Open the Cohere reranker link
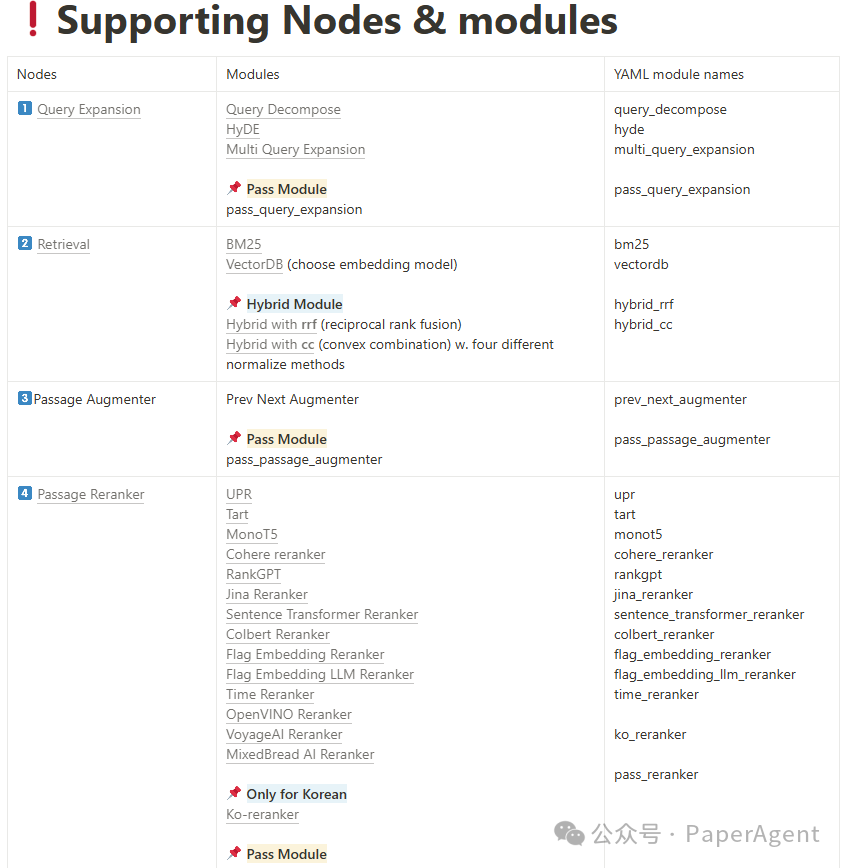The width and height of the screenshot is (846, 868). [x=276, y=554]
